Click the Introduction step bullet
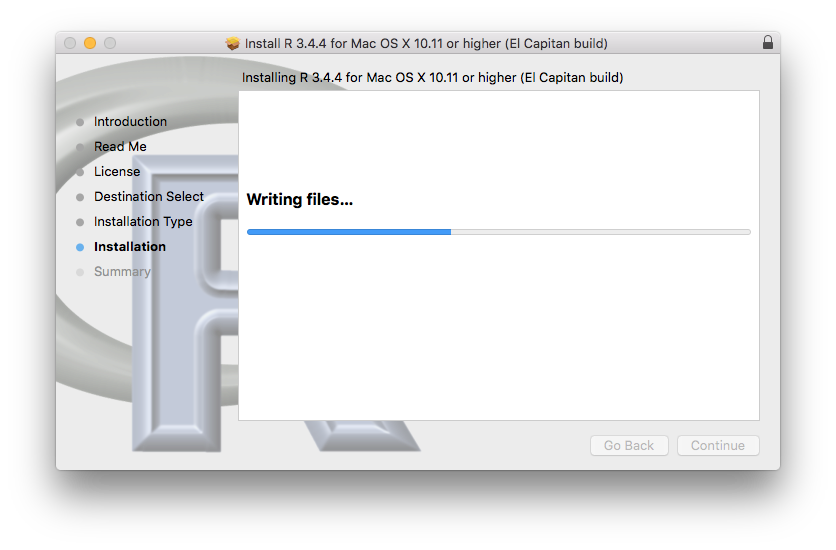The width and height of the screenshot is (836, 550). click(x=80, y=122)
